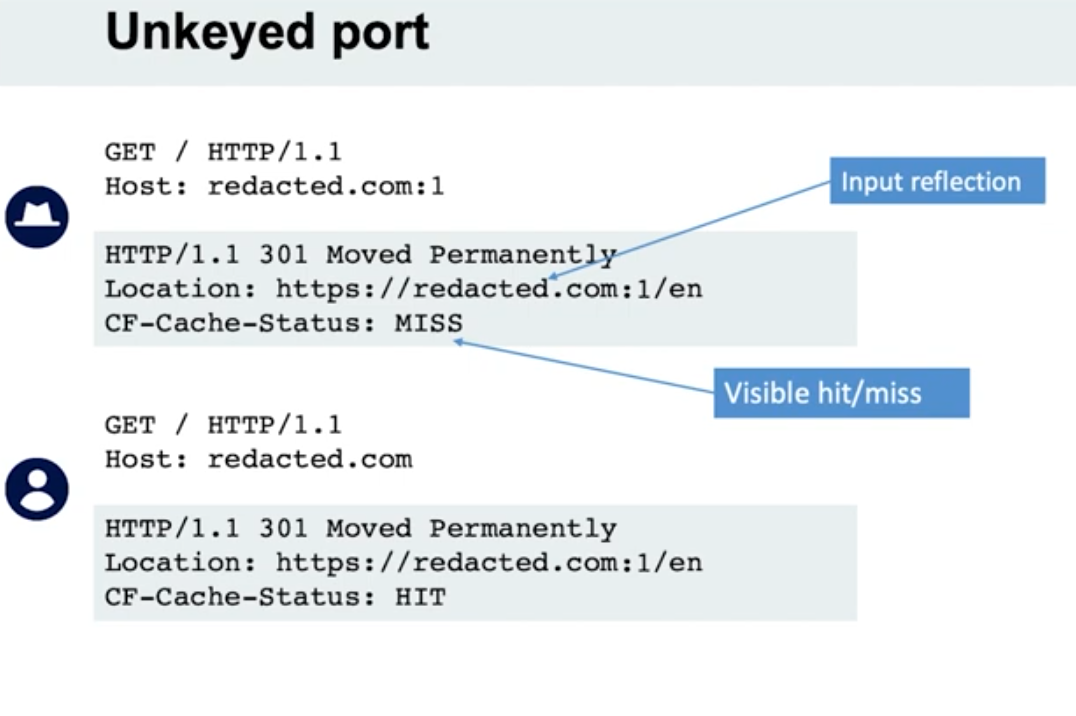The height and width of the screenshot is (716, 1076).
Task: Click the victim user profile icon
Action: point(37,489)
